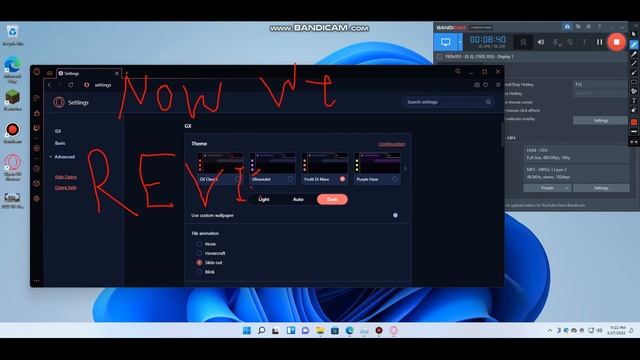
Task: Select Frutti Di Mare theme radio
Action: coord(342,179)
